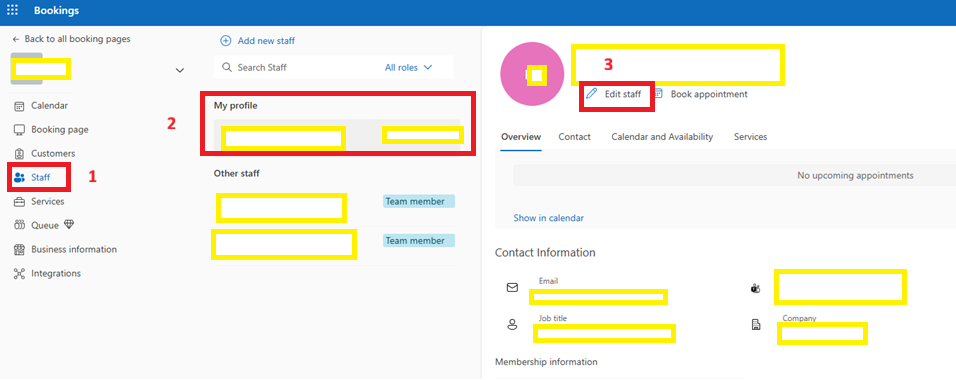Open the app launcher waffle icon
956x380 pixels.
[12, 10]
